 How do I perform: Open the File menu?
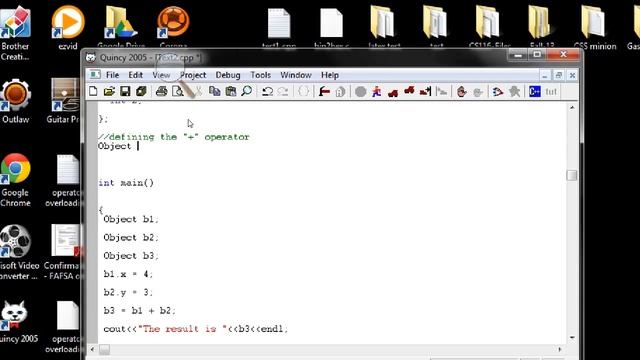[x=112, y=75]
